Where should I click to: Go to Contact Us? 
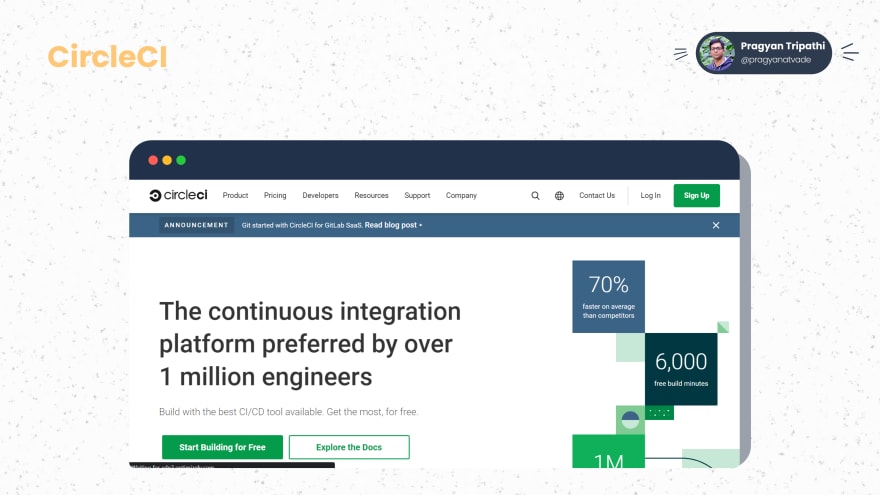[597, 195]
